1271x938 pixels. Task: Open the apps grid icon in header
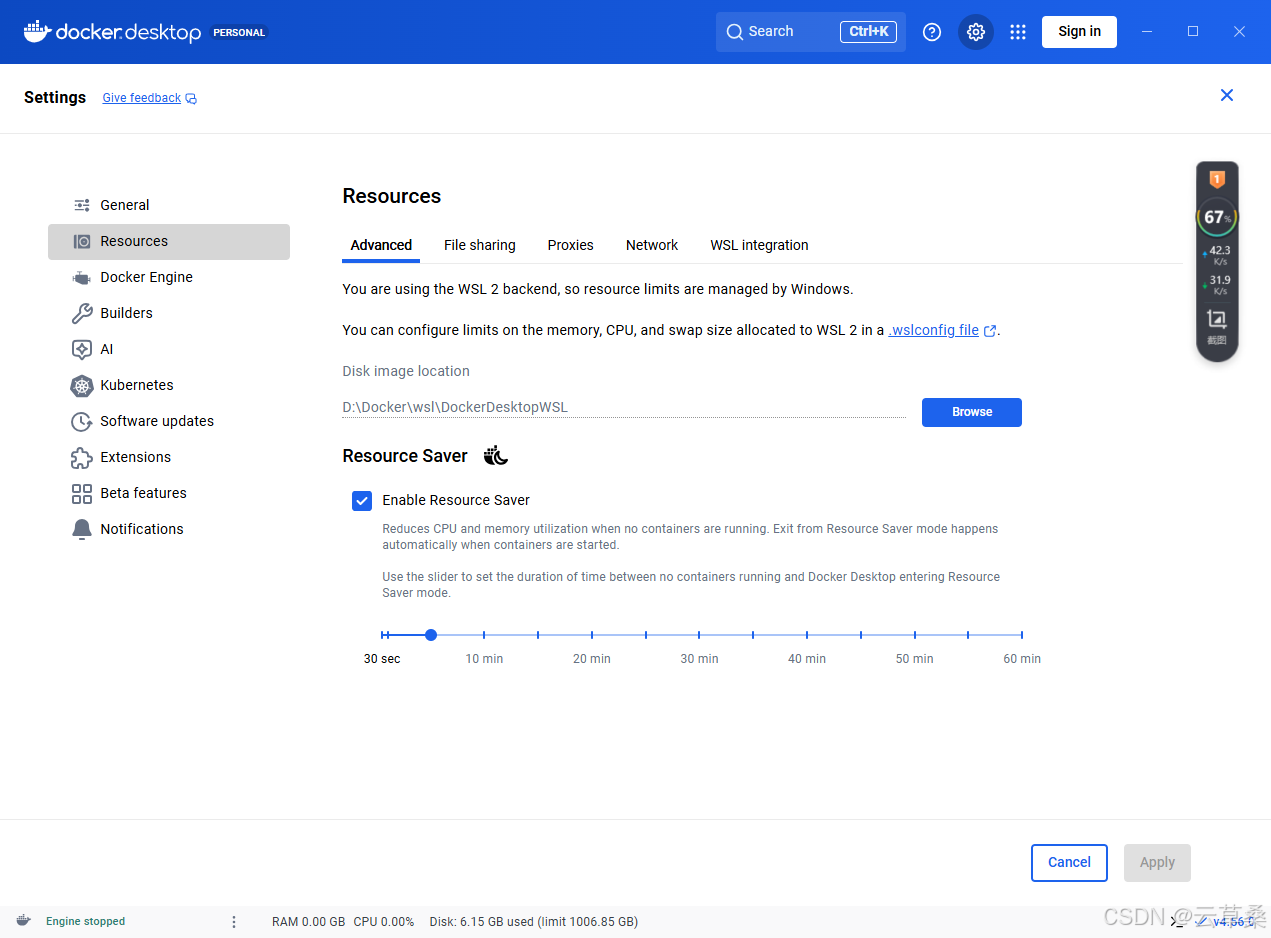[1018, 32]
